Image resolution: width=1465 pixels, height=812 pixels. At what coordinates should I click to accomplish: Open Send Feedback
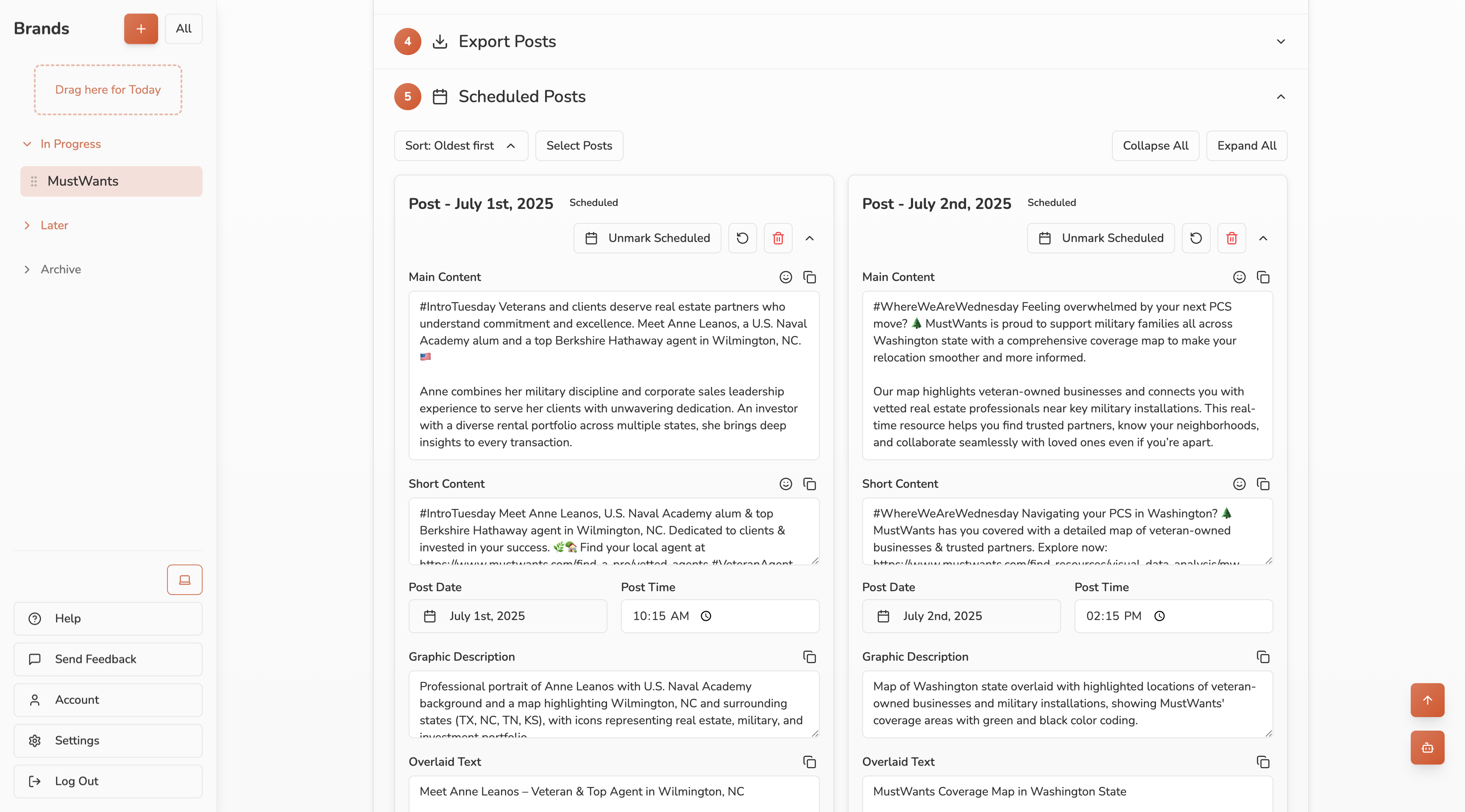click(108, 659)
